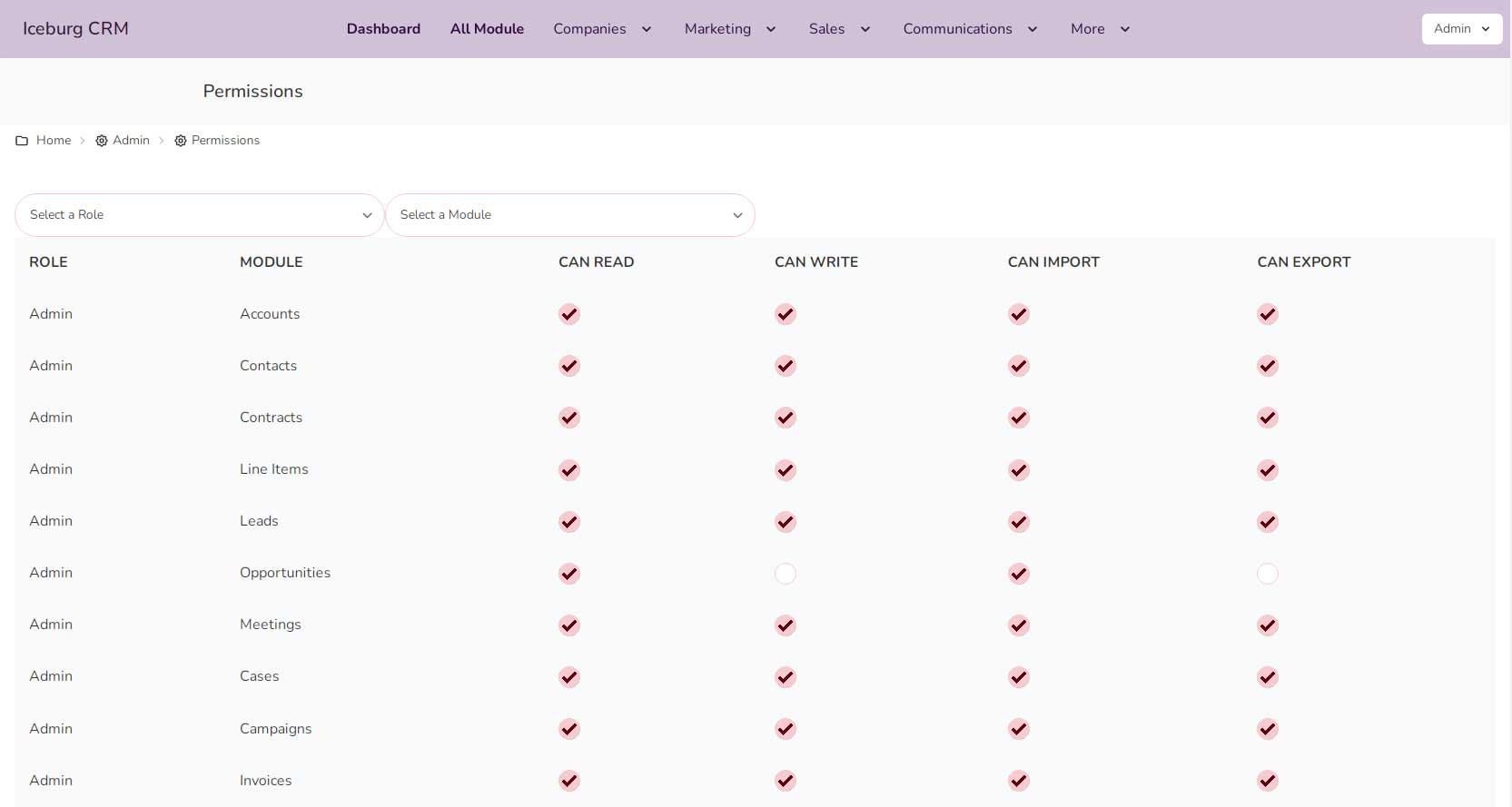This screenshot has width=1512, height=807.
Task: Click the chevron next to More
Action: coord(1125,29)
